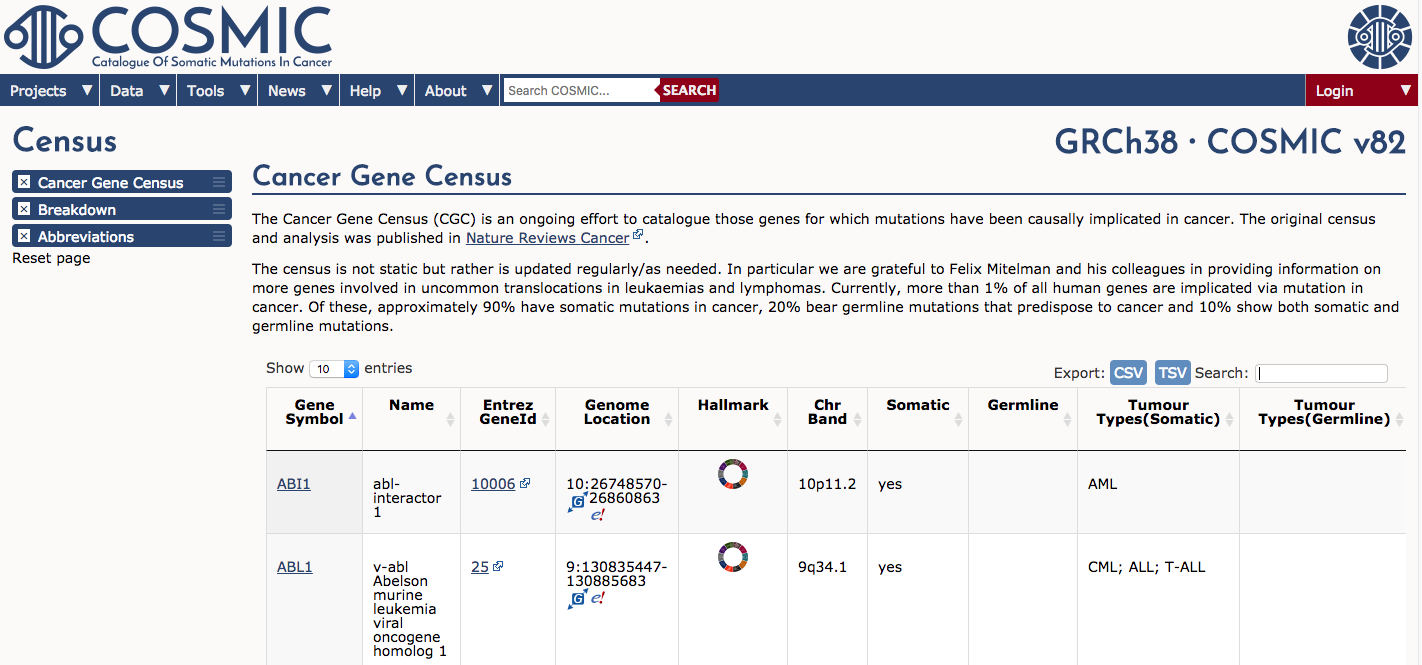Click the hallmark wheel icon for ABI1

pyautogui.click(x=733, y=474)
